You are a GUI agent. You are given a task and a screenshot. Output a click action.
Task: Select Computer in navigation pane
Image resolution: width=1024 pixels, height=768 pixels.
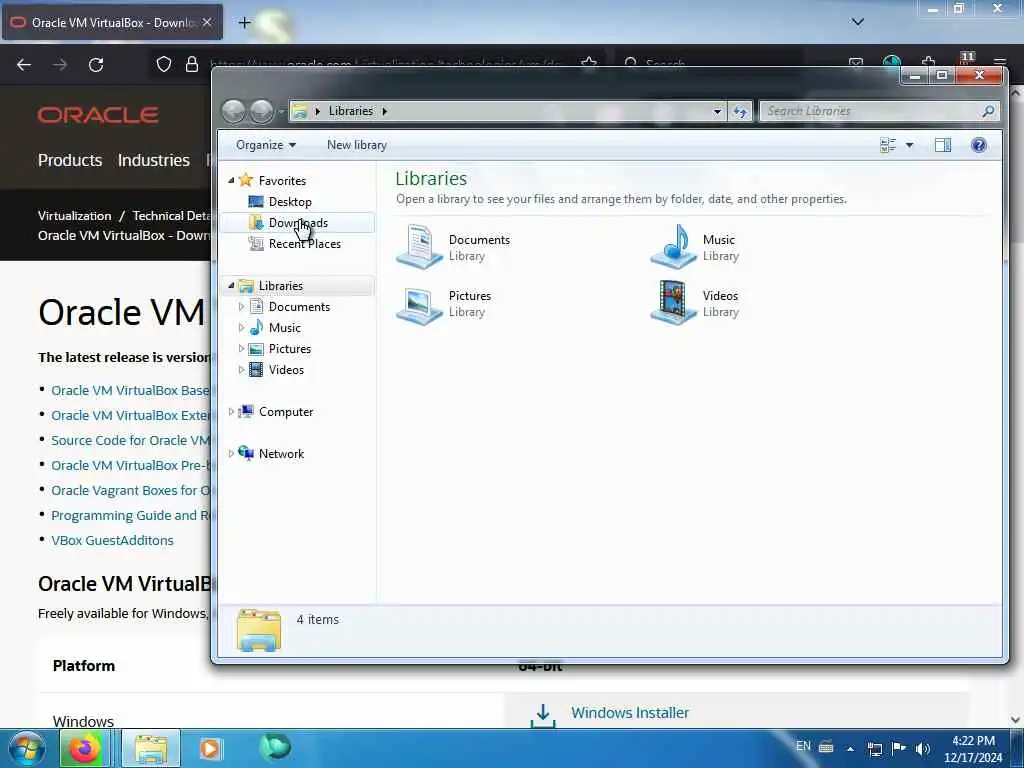point(285,411)
